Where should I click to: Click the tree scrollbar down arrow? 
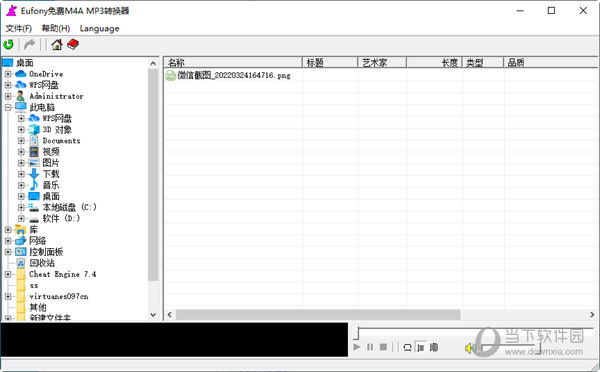(x=153, y=315)
